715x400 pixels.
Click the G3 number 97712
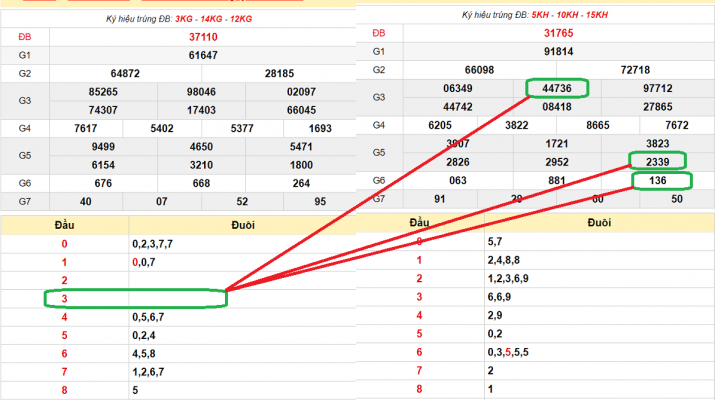(658, 88)
